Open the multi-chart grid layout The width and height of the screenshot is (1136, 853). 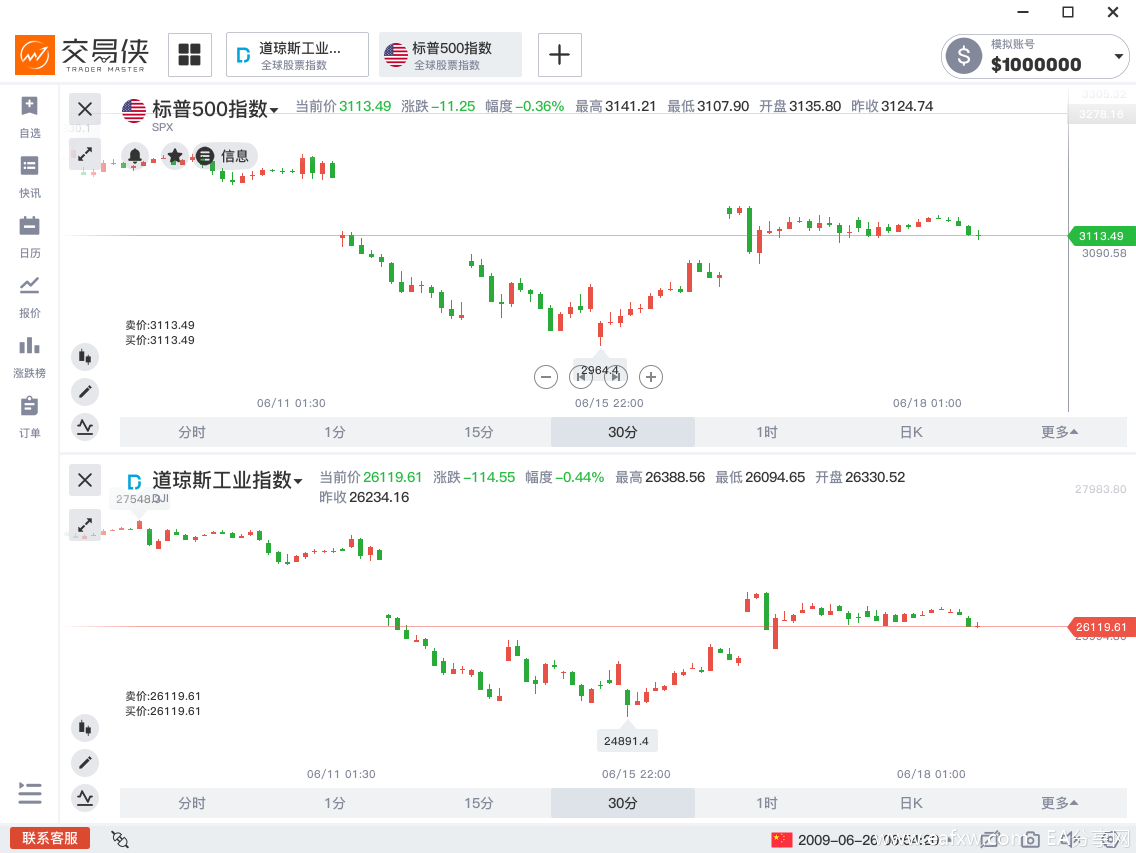[x=190, y=54]
